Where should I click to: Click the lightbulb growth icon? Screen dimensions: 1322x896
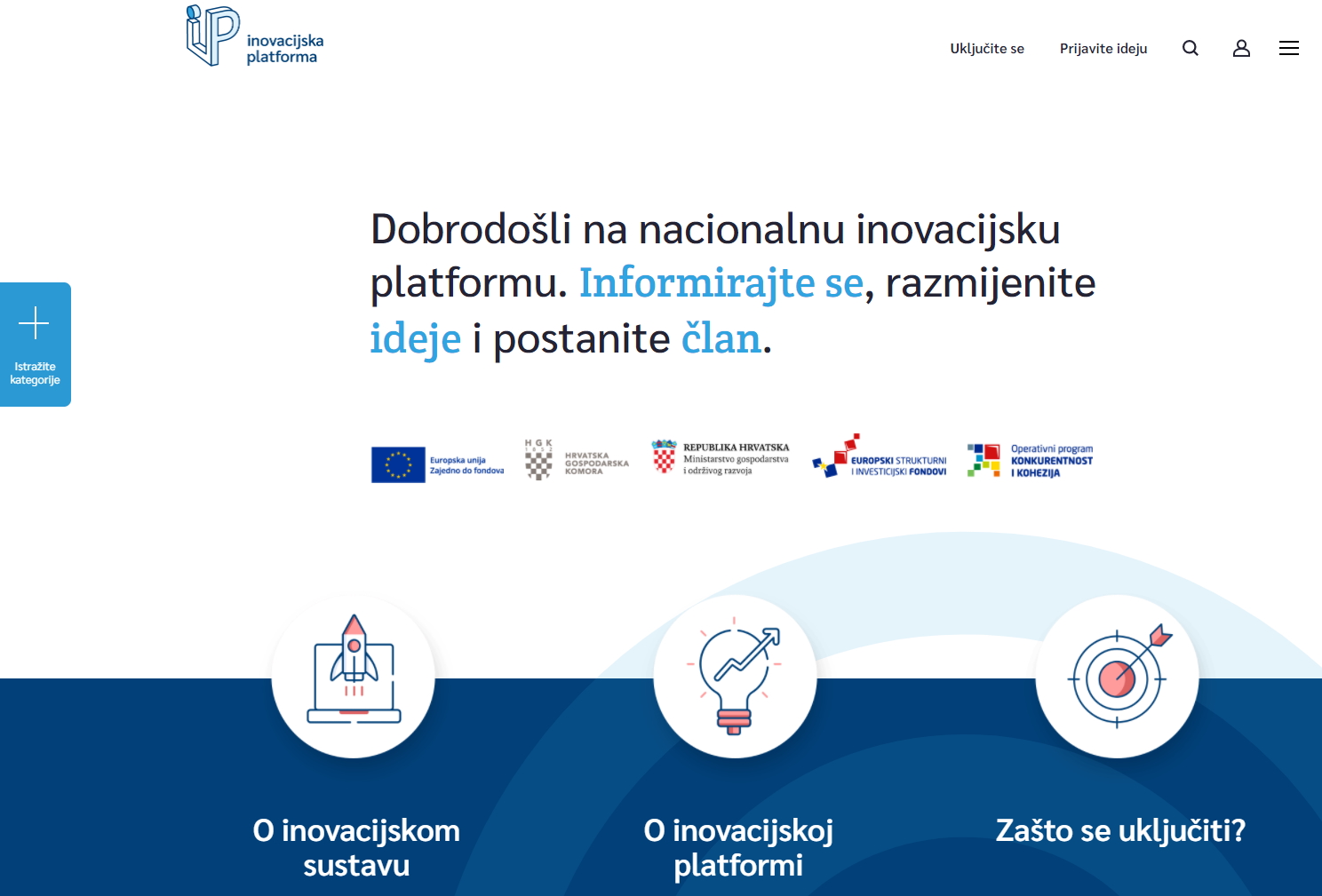tap(735, 677)
